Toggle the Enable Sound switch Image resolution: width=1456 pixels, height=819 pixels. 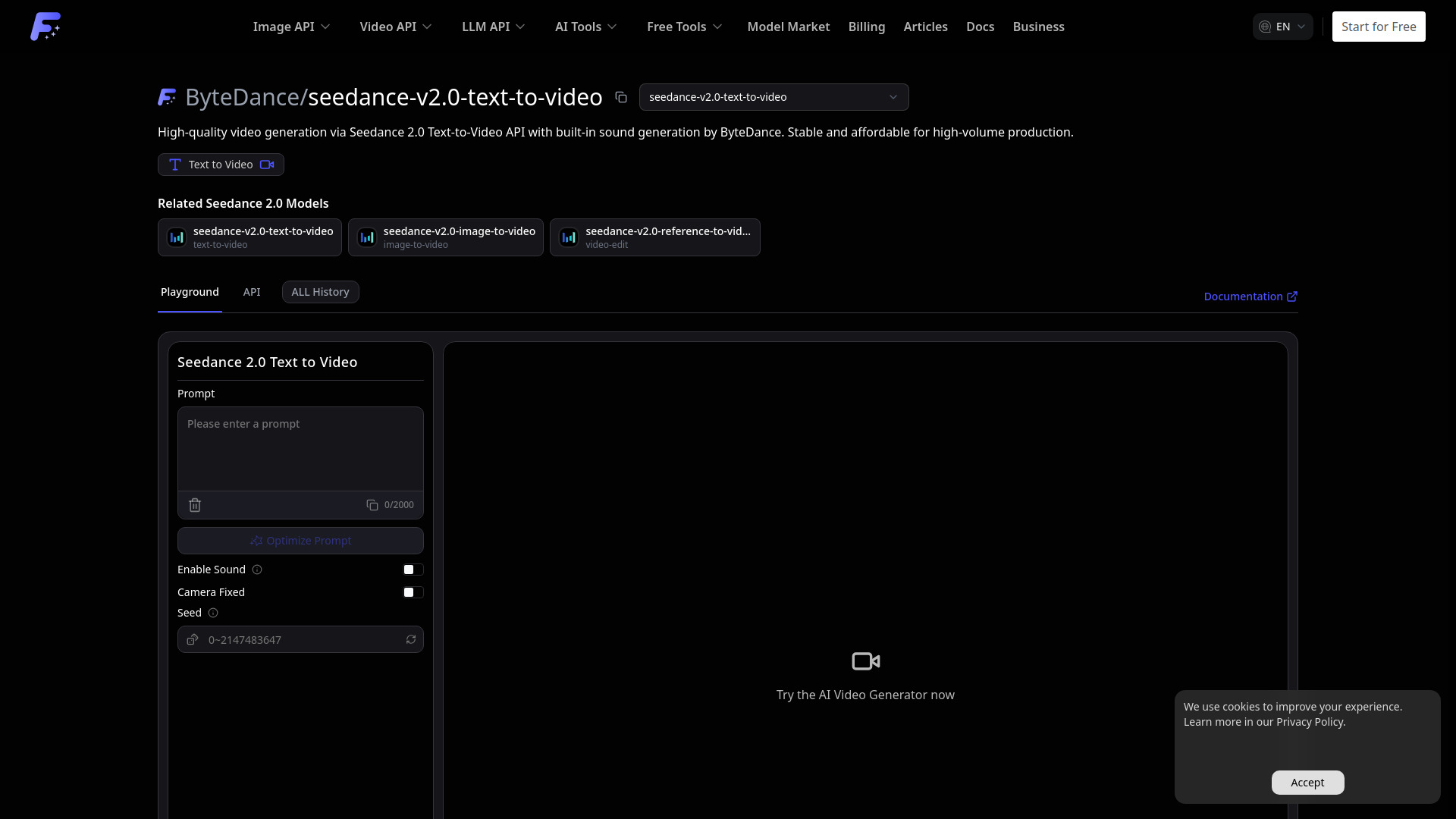413,570
